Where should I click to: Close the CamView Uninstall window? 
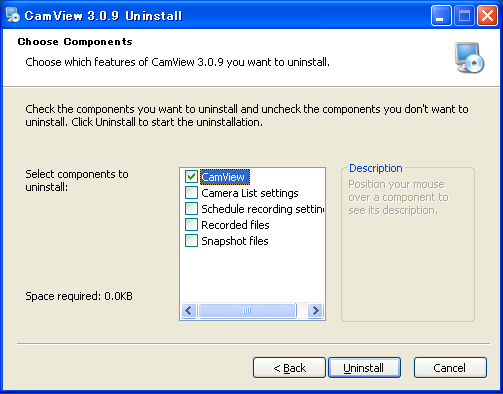[487, 16]
